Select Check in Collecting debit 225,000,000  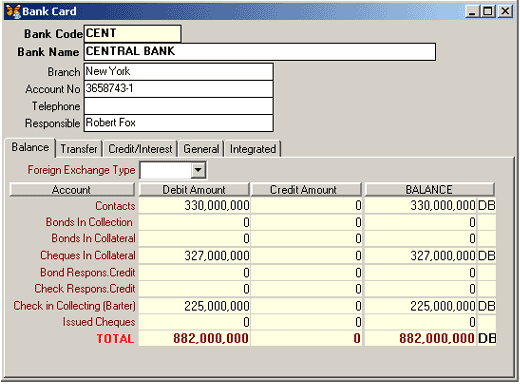(x=194, y=306)
